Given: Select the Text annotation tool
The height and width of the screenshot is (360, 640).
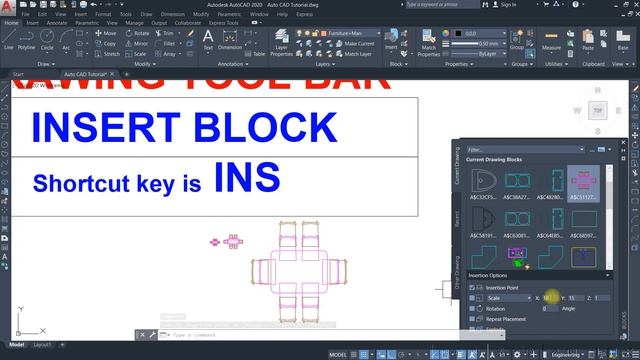Looking at the screenshot, I should pos(208,40).
